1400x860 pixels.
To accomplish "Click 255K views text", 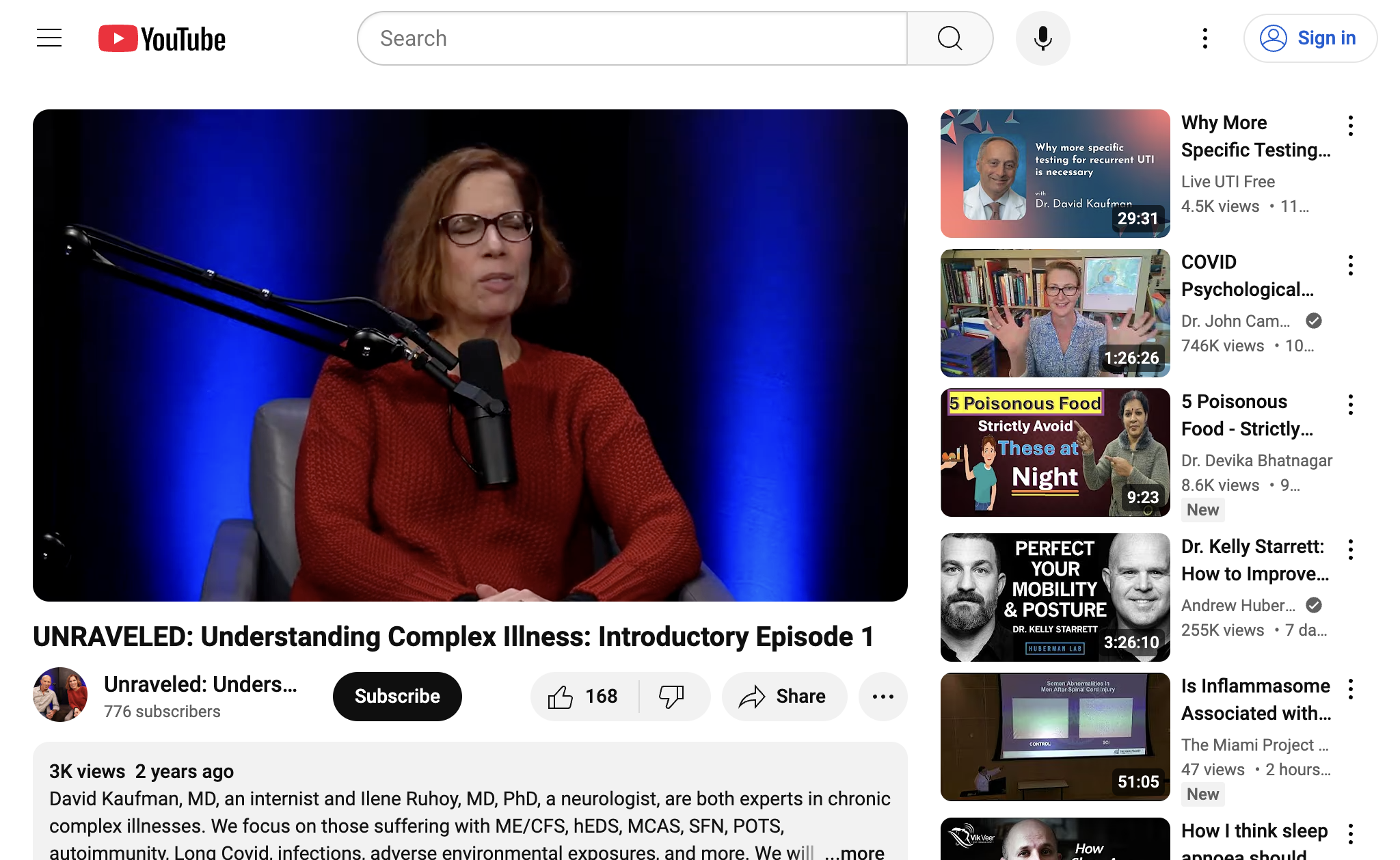I will click(1223, 630).
